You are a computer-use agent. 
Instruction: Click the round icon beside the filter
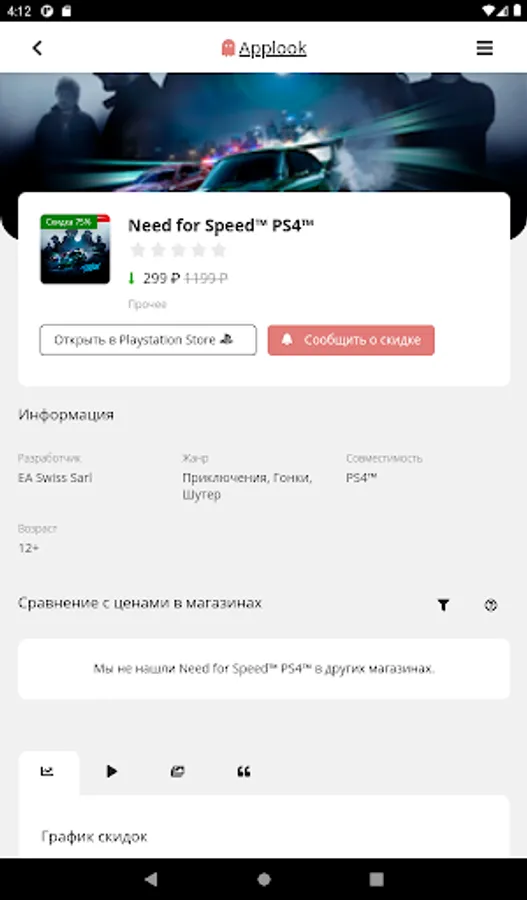click(x=490, y=604)
